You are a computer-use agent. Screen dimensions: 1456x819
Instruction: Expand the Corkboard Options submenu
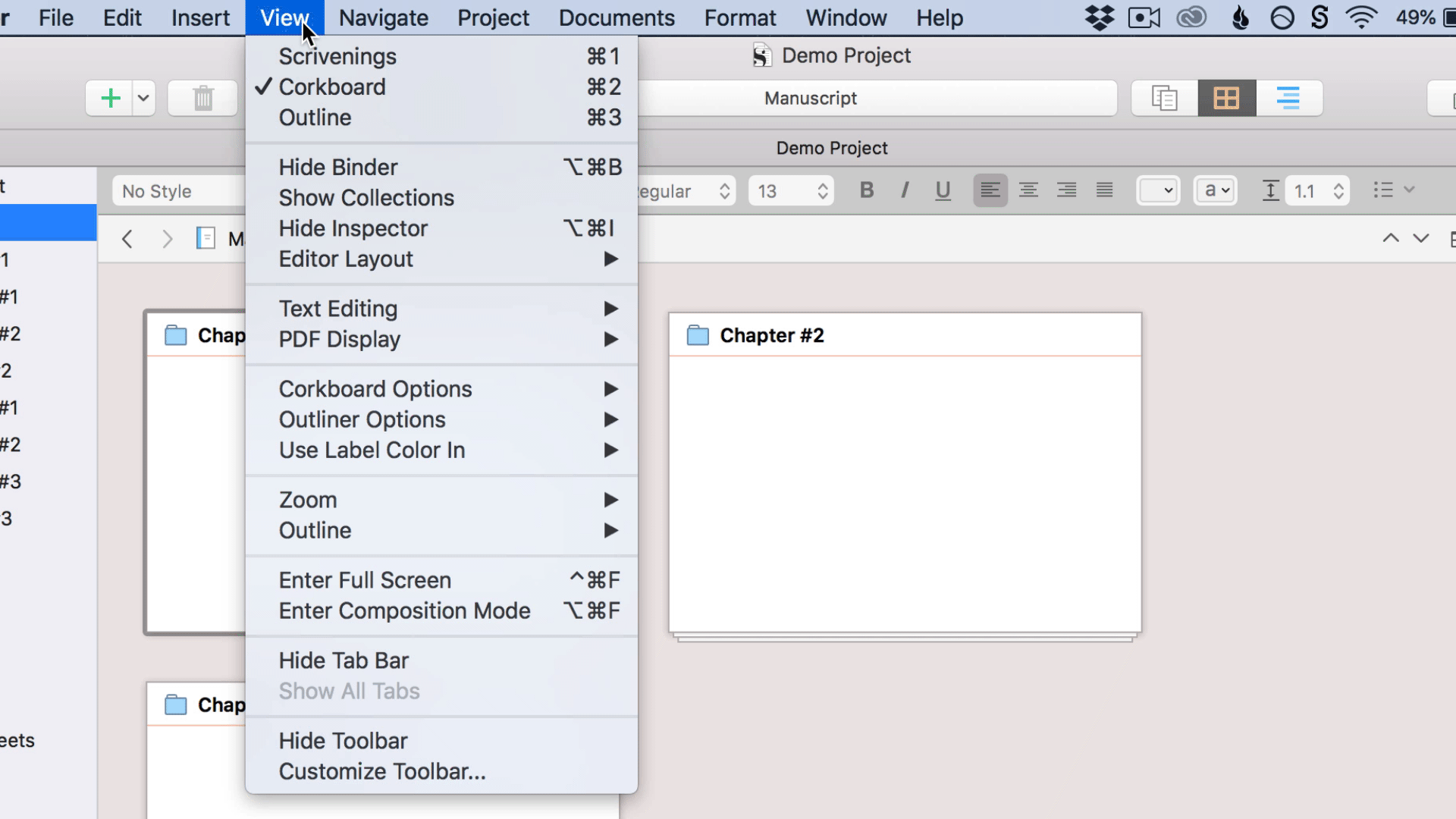tap(441, 389)
